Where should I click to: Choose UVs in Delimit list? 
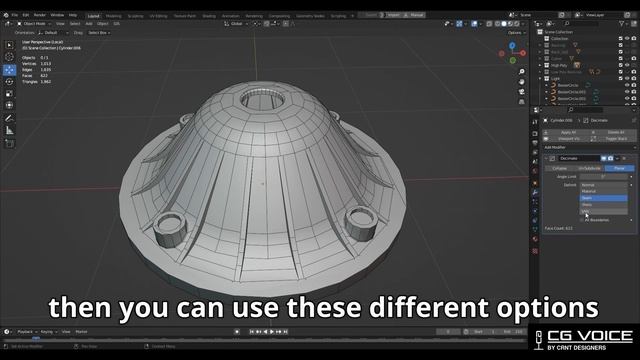[x=604, y=211]
